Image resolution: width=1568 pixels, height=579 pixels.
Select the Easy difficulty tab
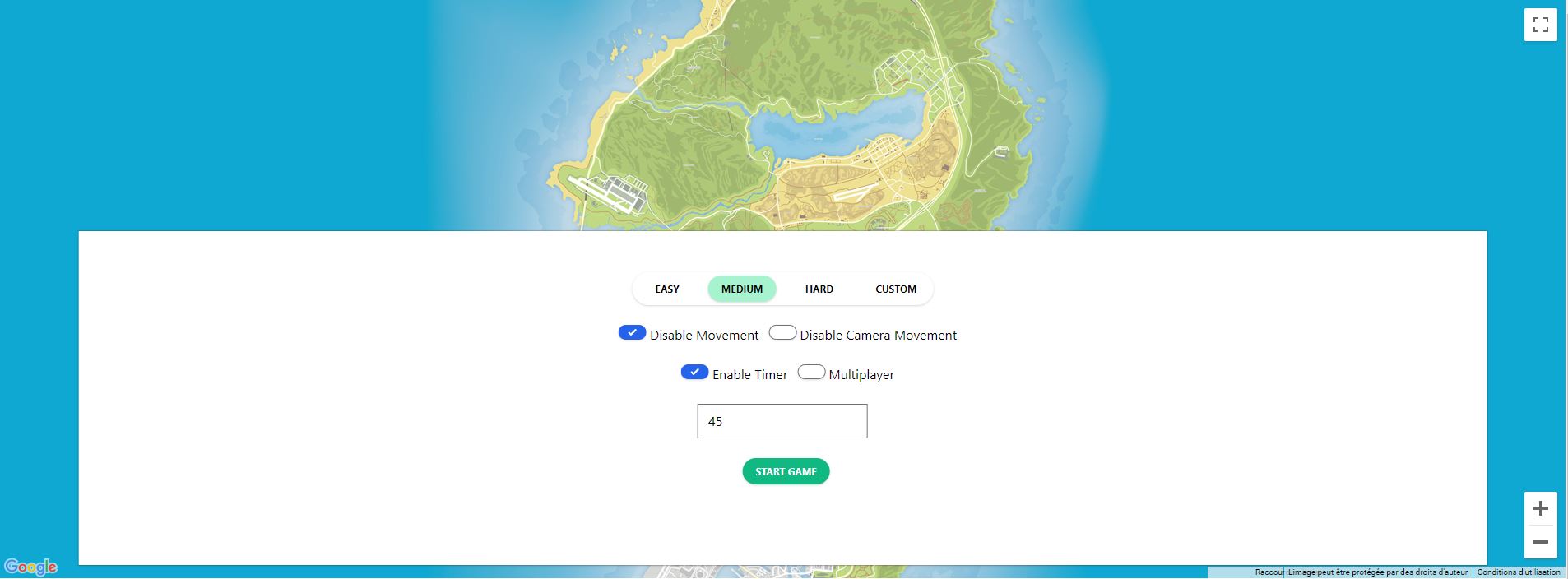[667, 289]
